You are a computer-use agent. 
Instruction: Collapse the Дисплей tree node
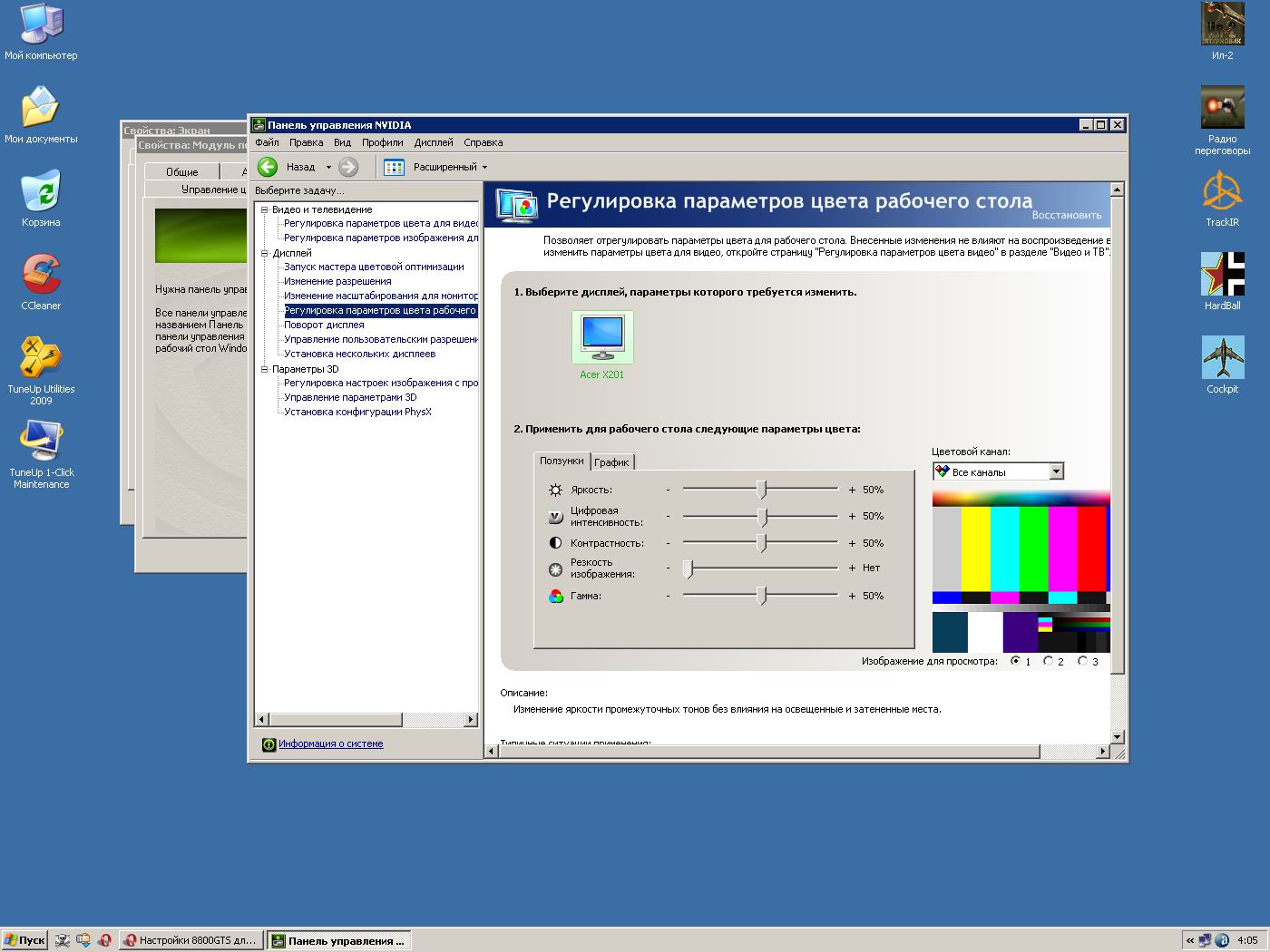click(265, 253)
